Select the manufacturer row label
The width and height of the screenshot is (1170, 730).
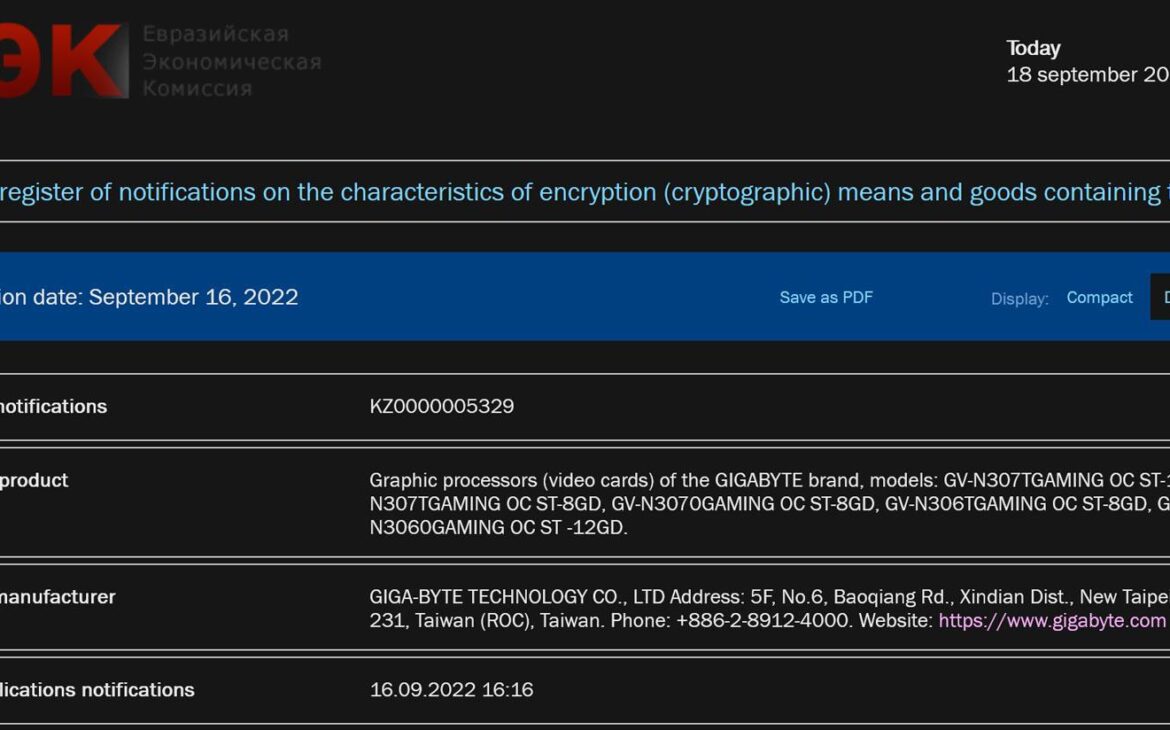click(58, 597)
